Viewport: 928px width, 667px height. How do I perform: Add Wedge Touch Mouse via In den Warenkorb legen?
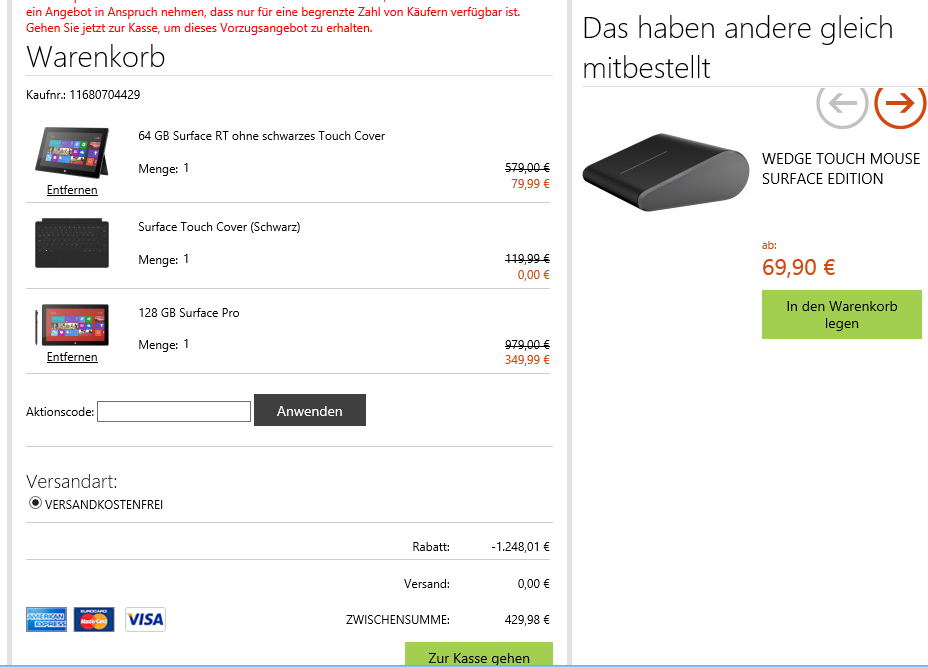(841, 315)
